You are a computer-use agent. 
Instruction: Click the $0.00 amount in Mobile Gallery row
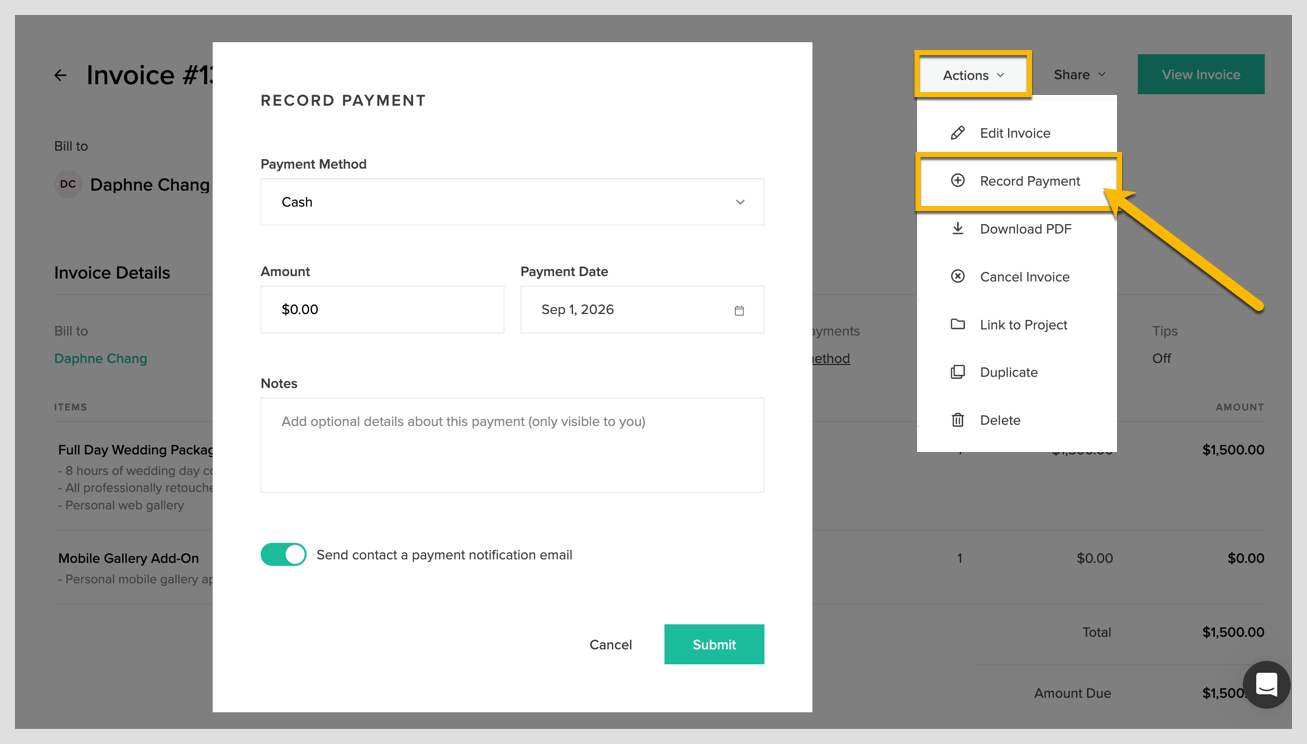(x=1245, y=559)
